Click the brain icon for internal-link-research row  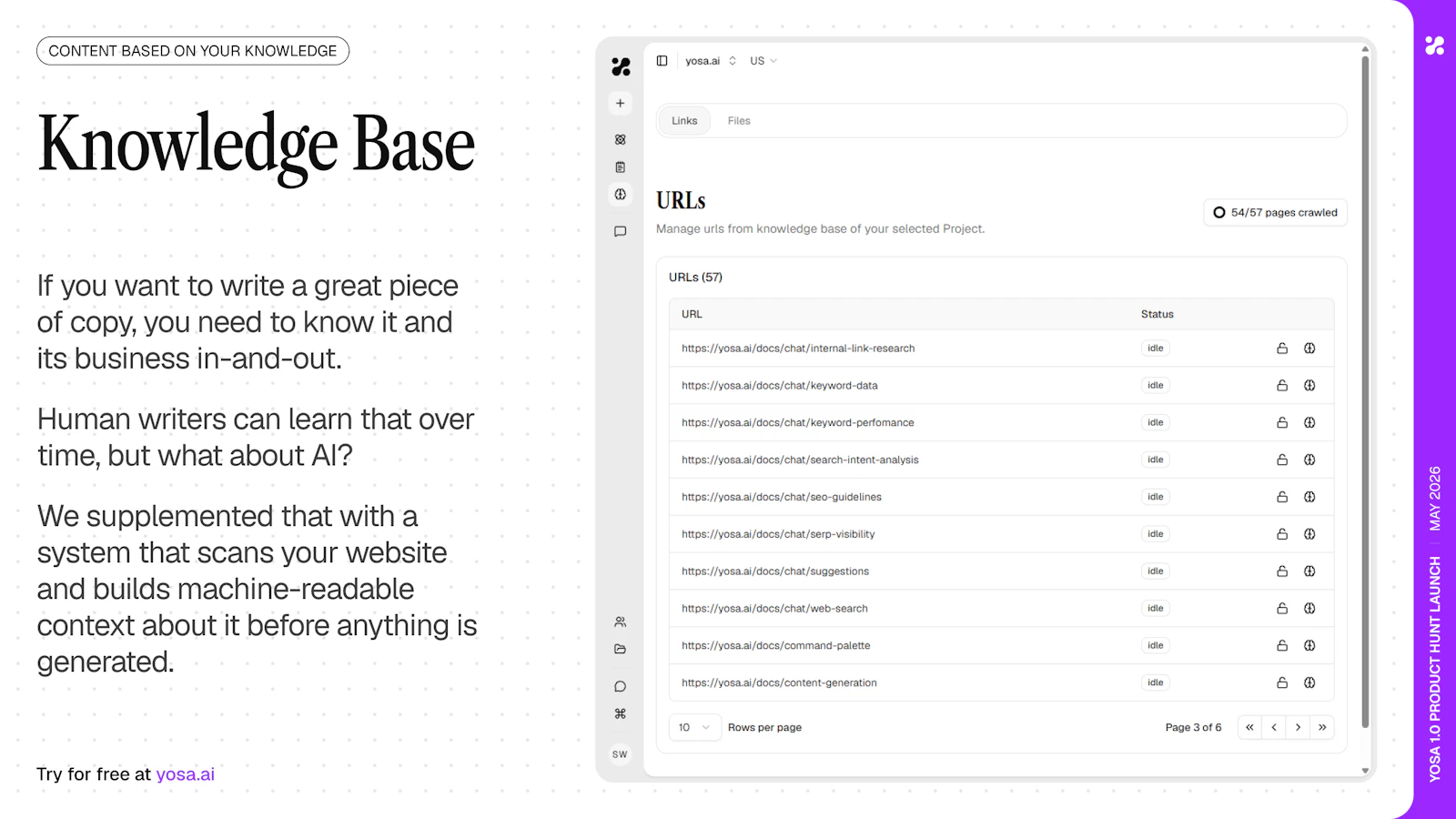[x=1309, y=349]
